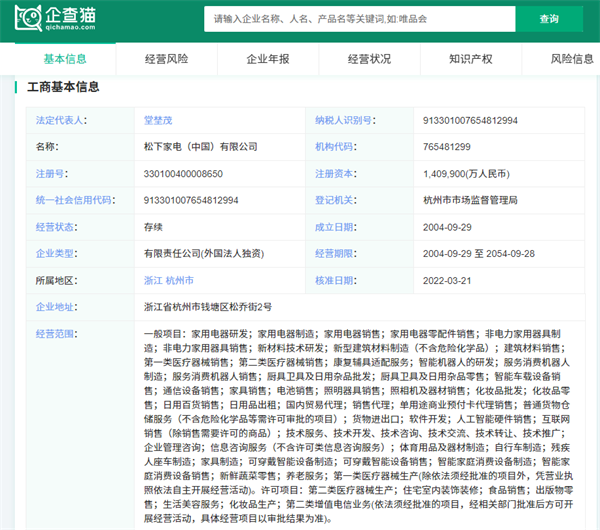600x530 pixels.
Task: Focus the company name search field
Action: pos(360,19)
